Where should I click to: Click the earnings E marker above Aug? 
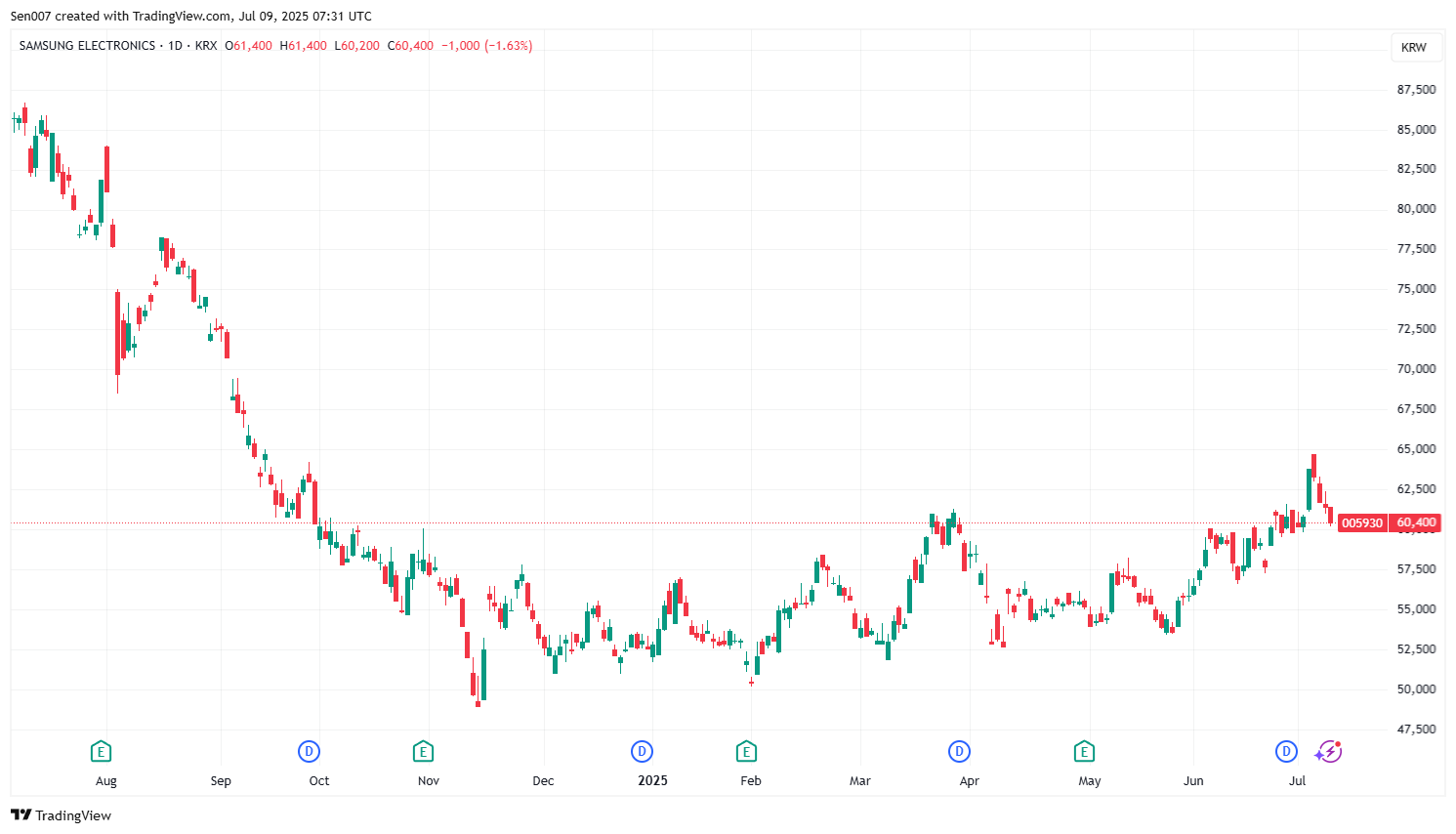coord(101,751)
